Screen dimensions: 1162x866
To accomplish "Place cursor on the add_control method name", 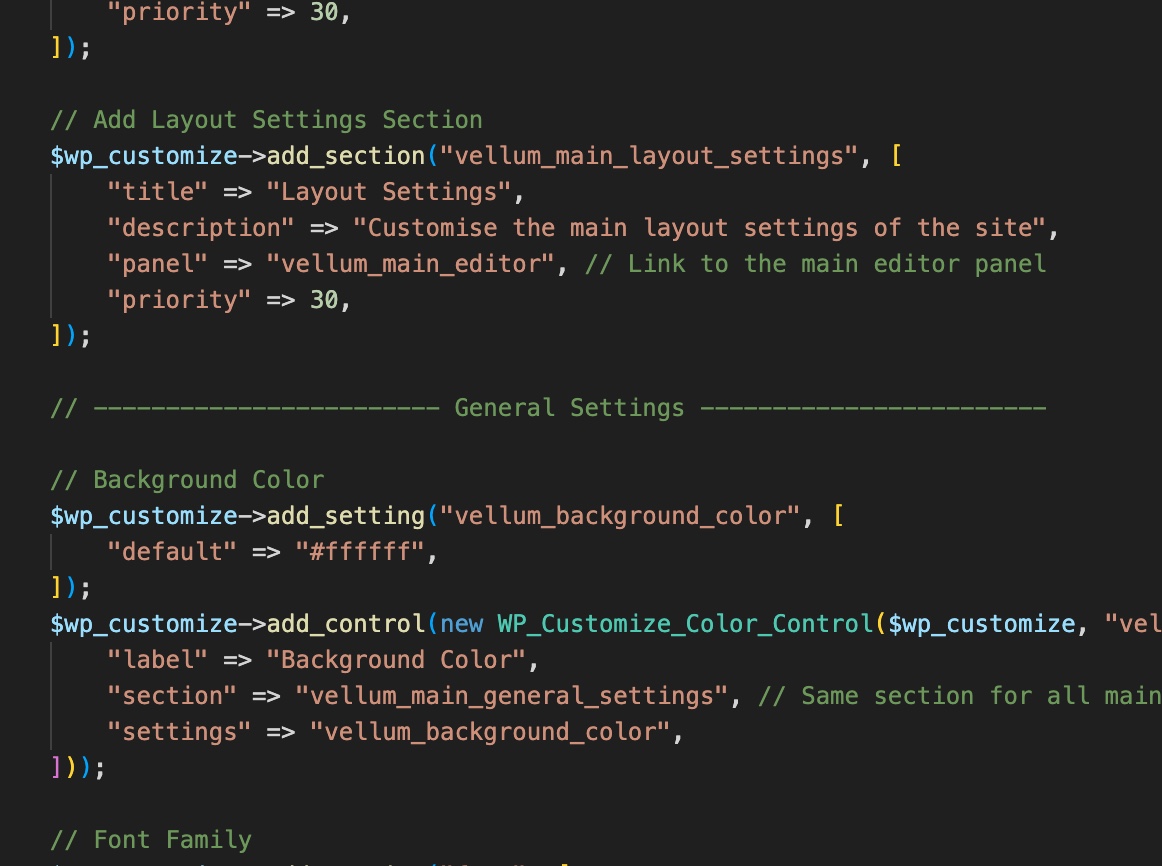I will pyautogui.click(x=345, y=624).
